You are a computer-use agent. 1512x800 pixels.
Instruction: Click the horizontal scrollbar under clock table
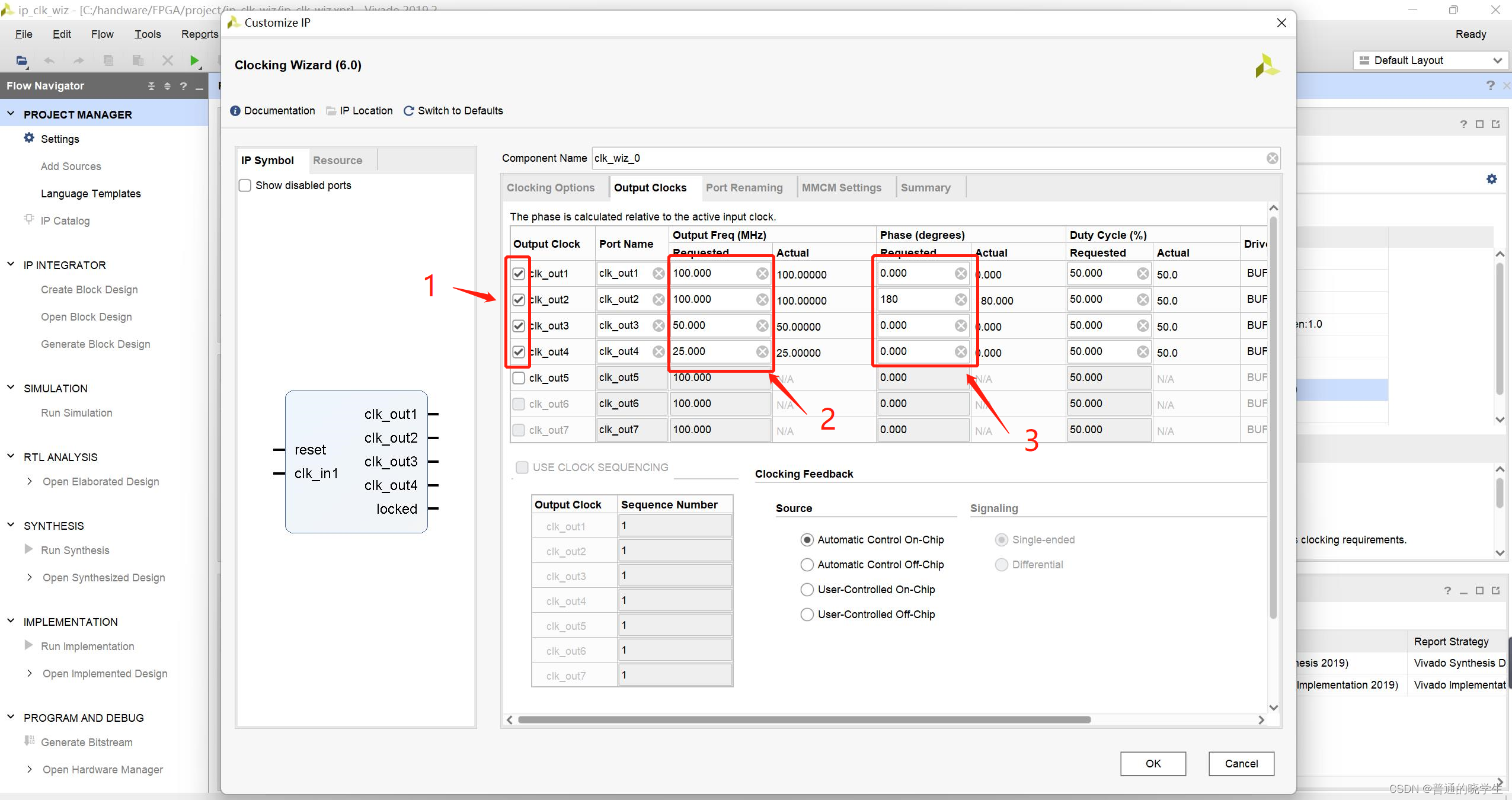click(x=804, y=719)
